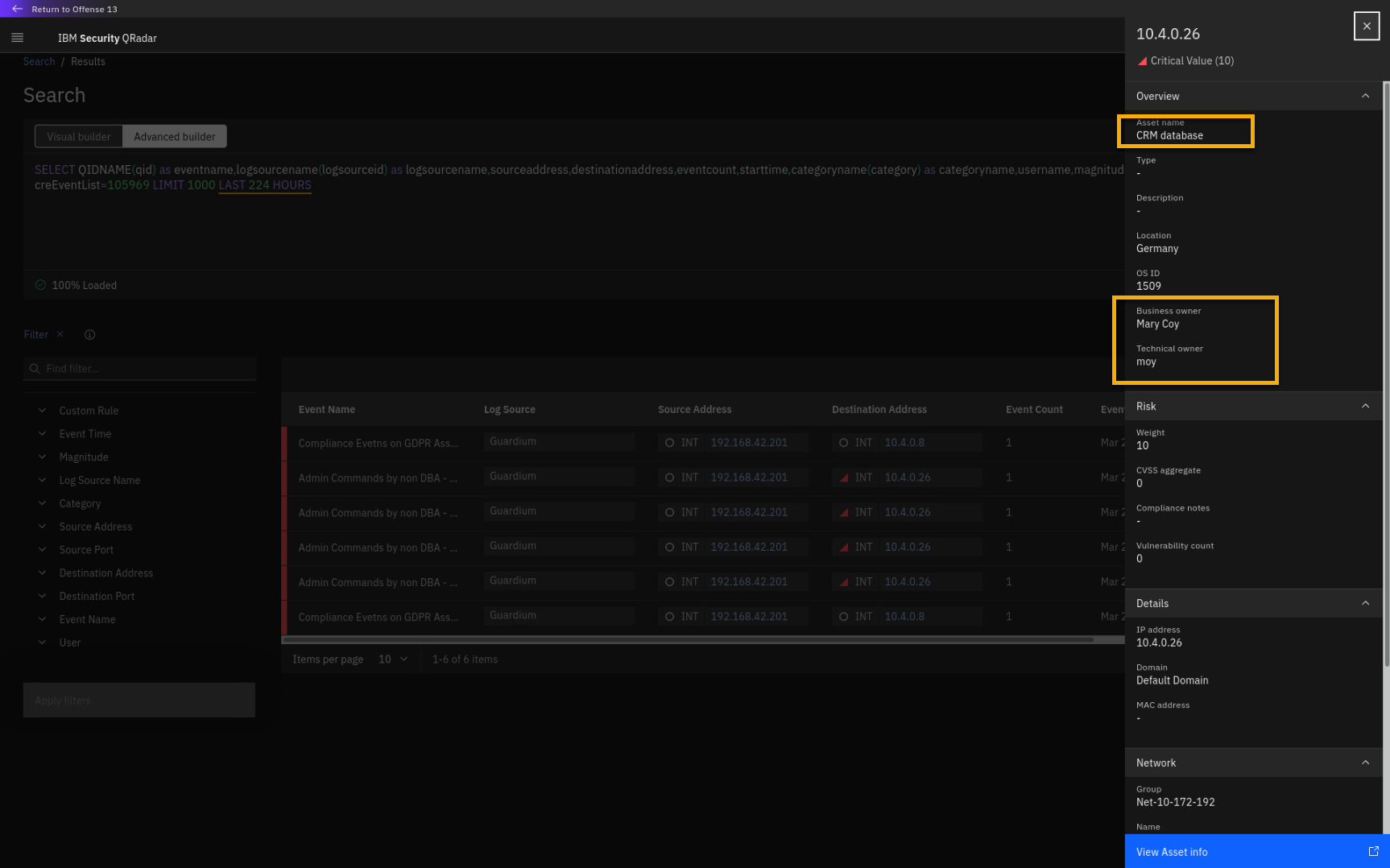1390x868 pixels.
Task: Click destination 10.4.0.8 in last row
Action: point(904,617)
